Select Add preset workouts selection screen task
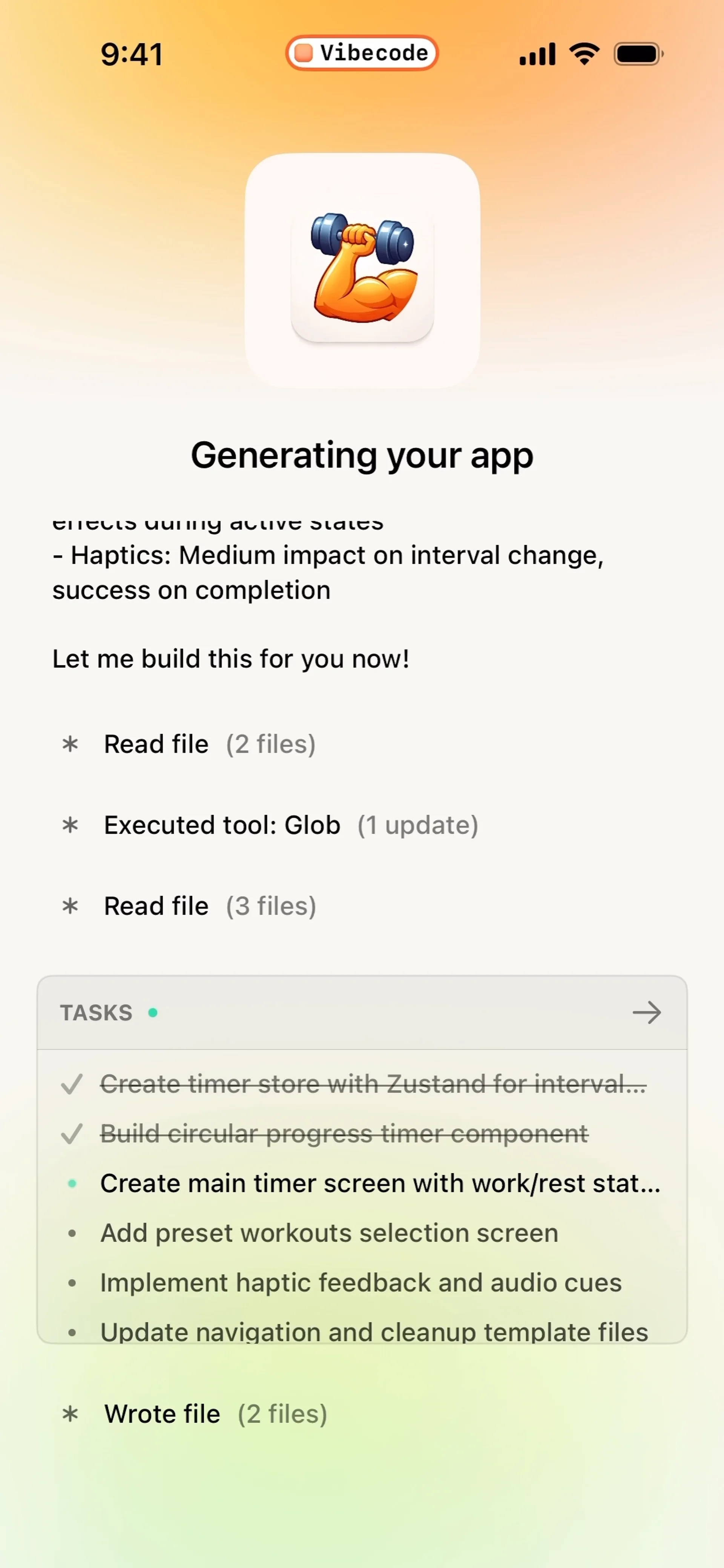 (329, 1233)
